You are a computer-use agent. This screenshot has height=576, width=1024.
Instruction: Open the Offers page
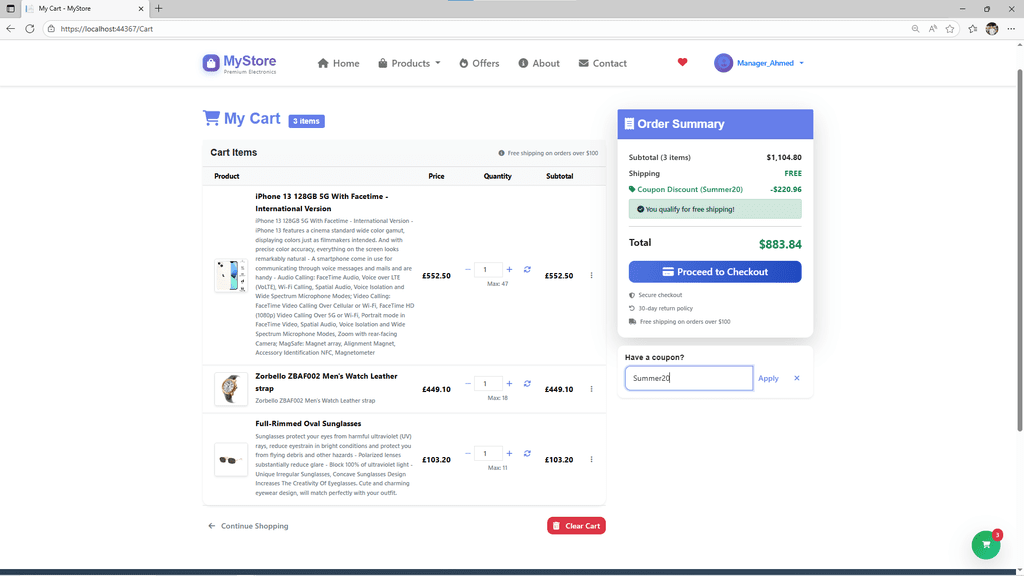[479, 63]
